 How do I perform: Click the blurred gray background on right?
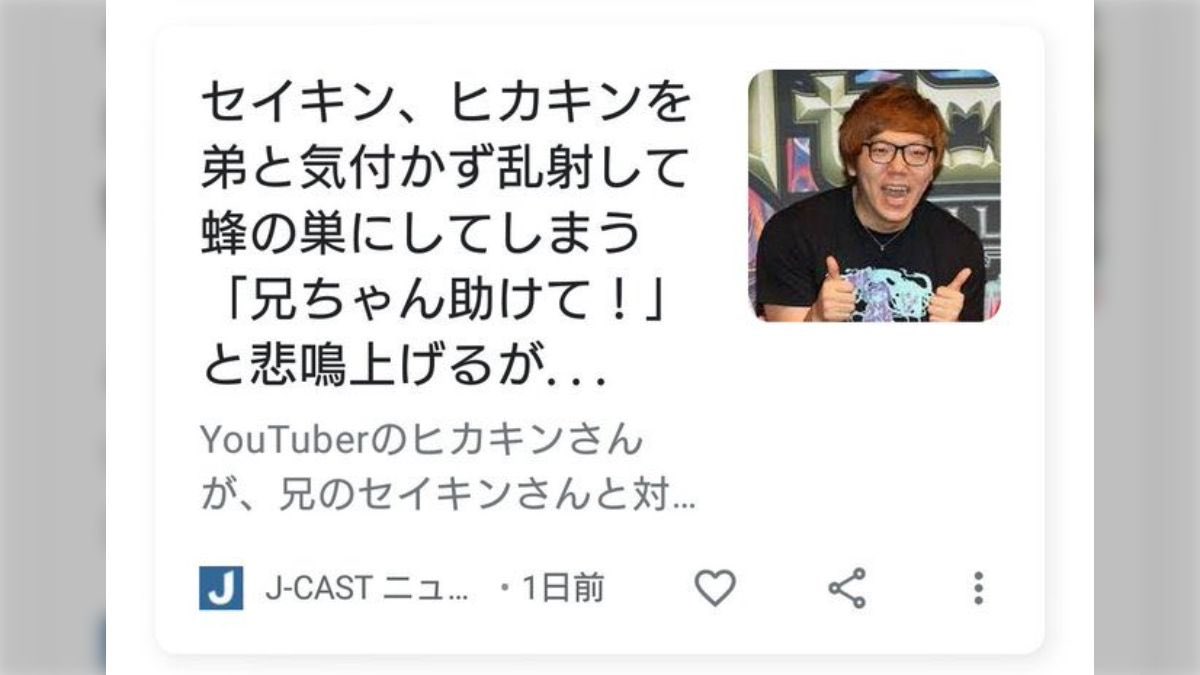1147,337
